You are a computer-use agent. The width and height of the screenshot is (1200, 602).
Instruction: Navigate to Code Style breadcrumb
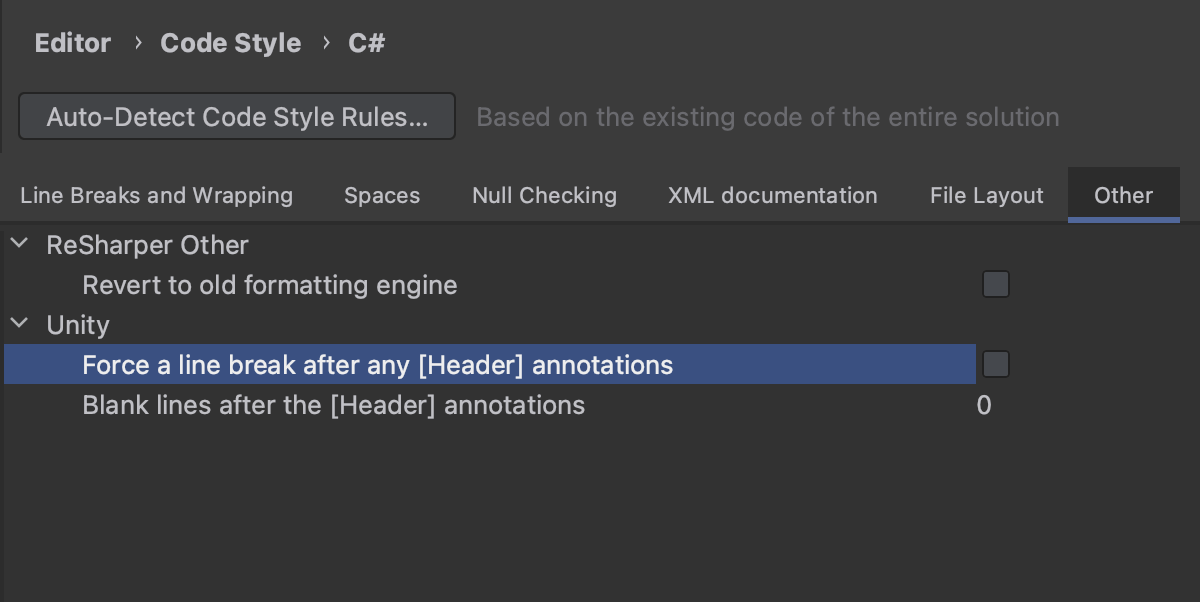pyautogui.click(x=230, y=43)
